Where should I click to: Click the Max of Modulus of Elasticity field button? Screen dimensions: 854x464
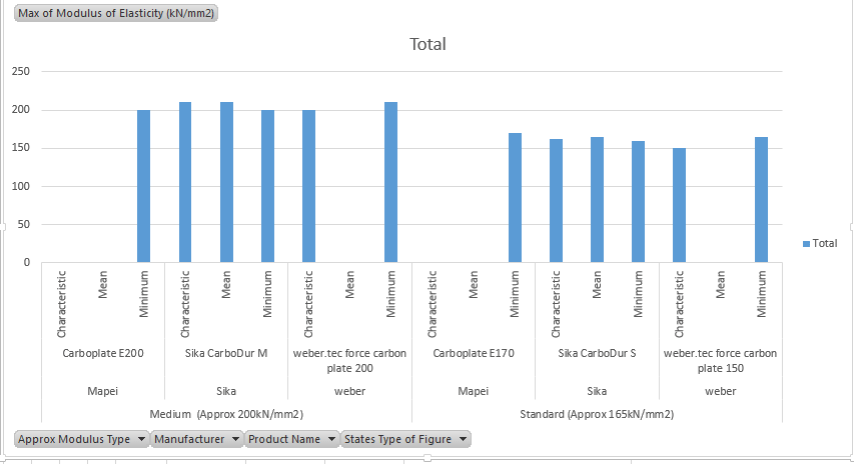pyautogui.click(x=116, y=13)
